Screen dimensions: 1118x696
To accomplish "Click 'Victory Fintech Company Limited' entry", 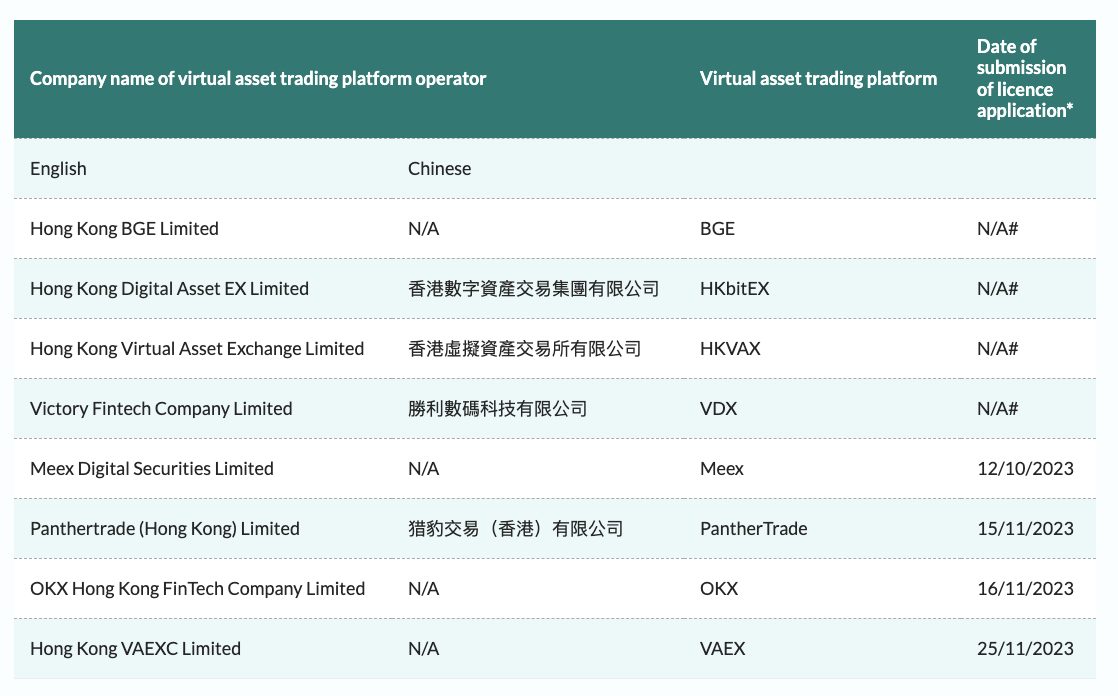I will 161,409.
